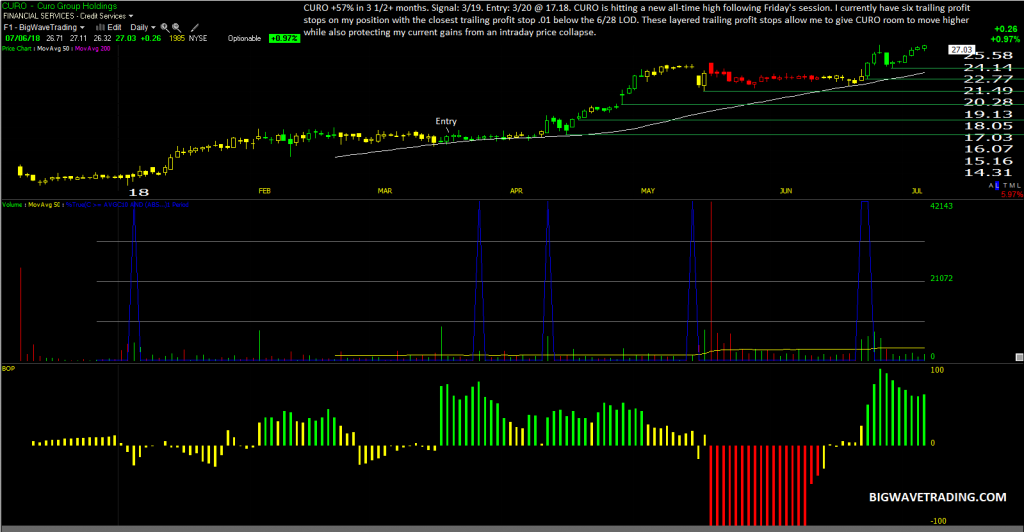Click the blue %True condition legend label

[x=127, y=205]
